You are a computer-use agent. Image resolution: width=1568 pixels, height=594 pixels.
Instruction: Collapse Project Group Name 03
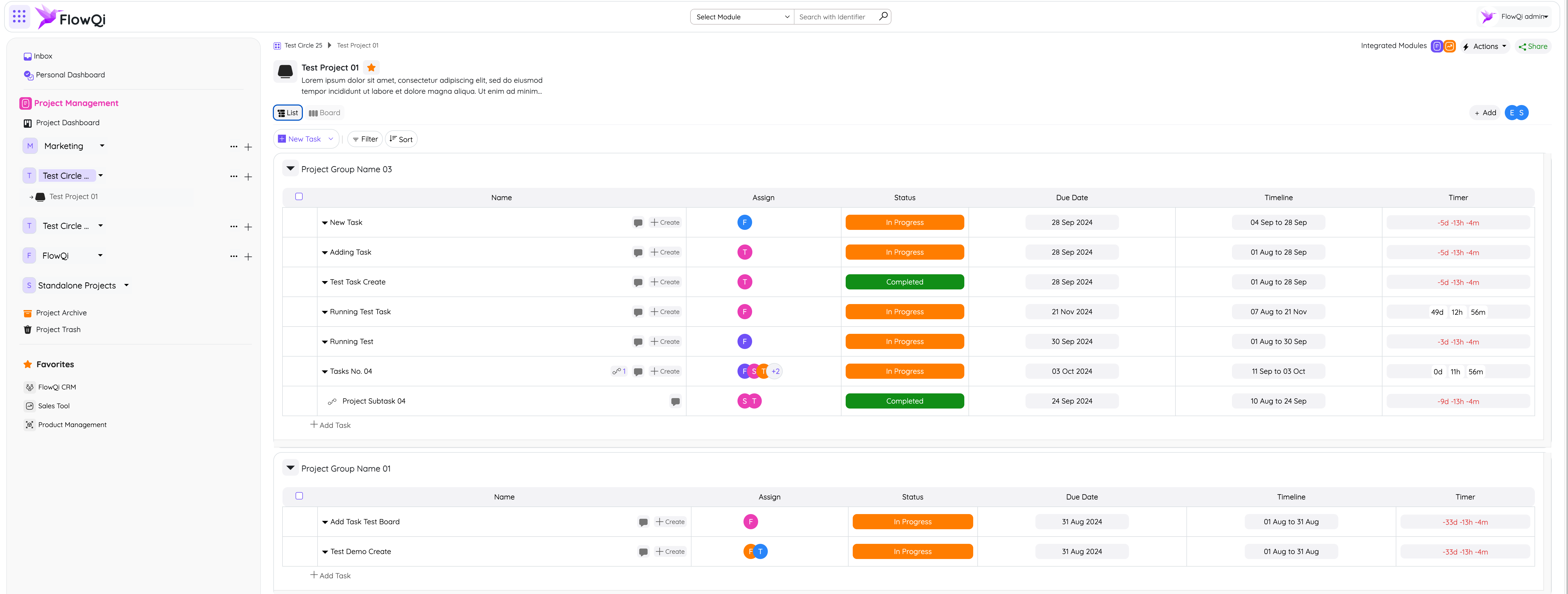[290, 168]
